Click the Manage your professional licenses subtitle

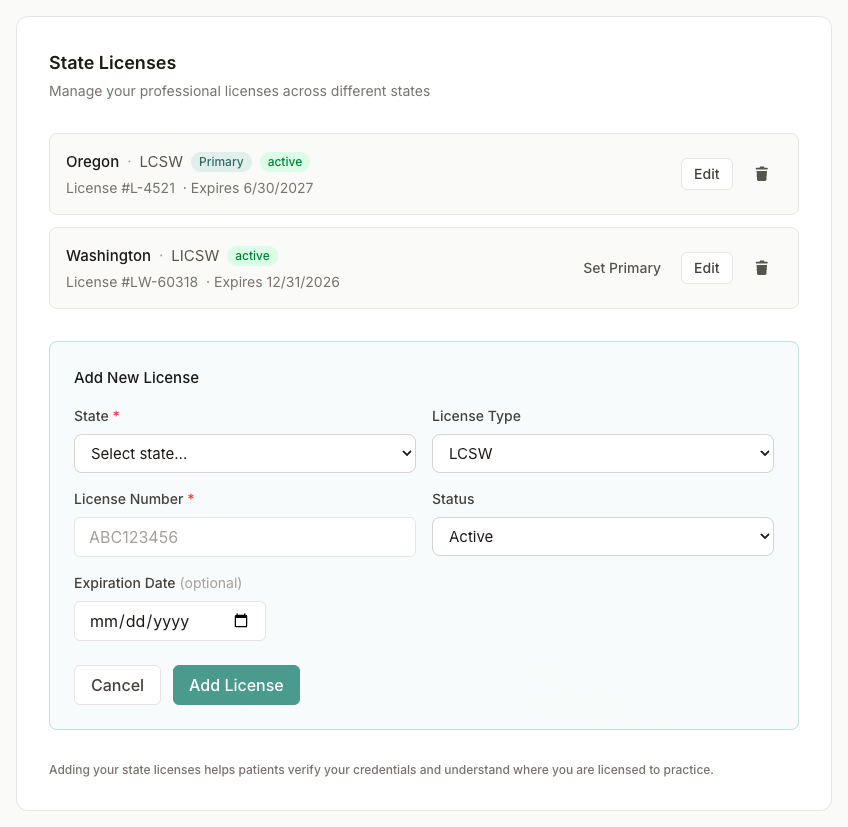click(x=240, y=91)
